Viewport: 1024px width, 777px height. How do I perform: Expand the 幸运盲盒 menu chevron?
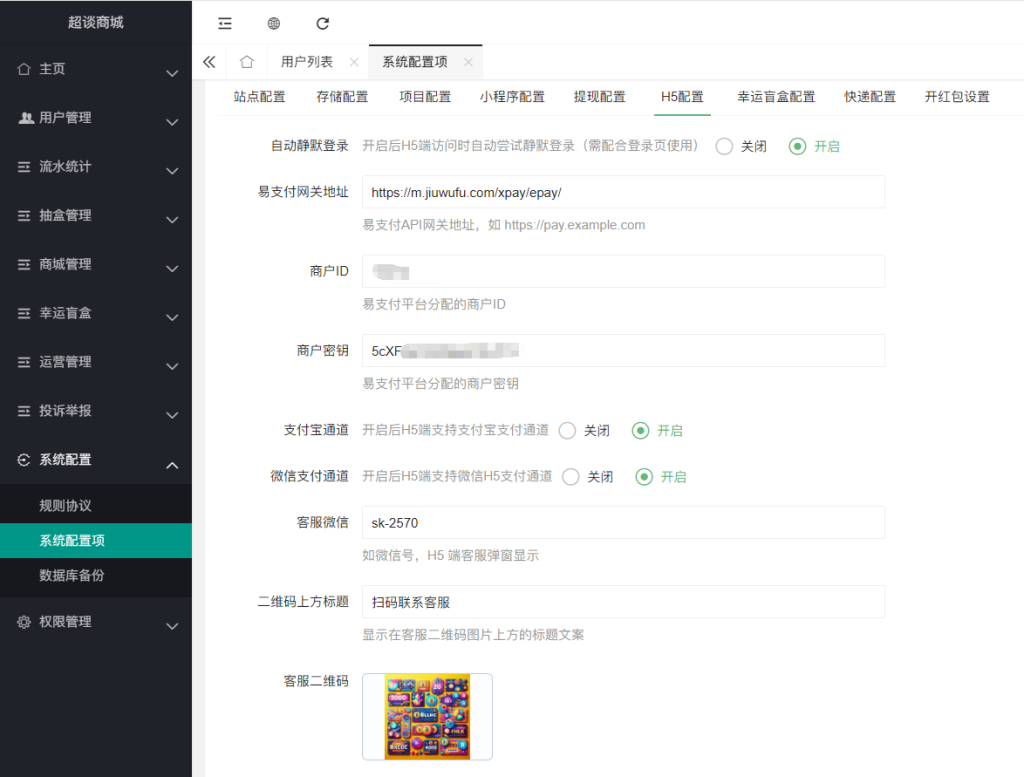[172, 318]
